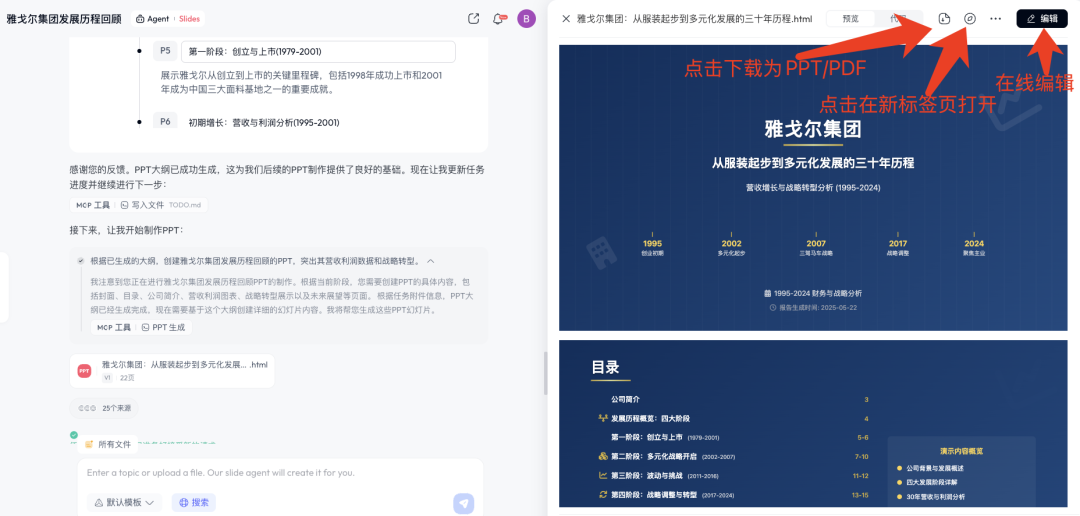This screenshot has height=516, width=1080.
Task: Select 第一阶段：创立与上市 contents entry
Action: [665, 437]
